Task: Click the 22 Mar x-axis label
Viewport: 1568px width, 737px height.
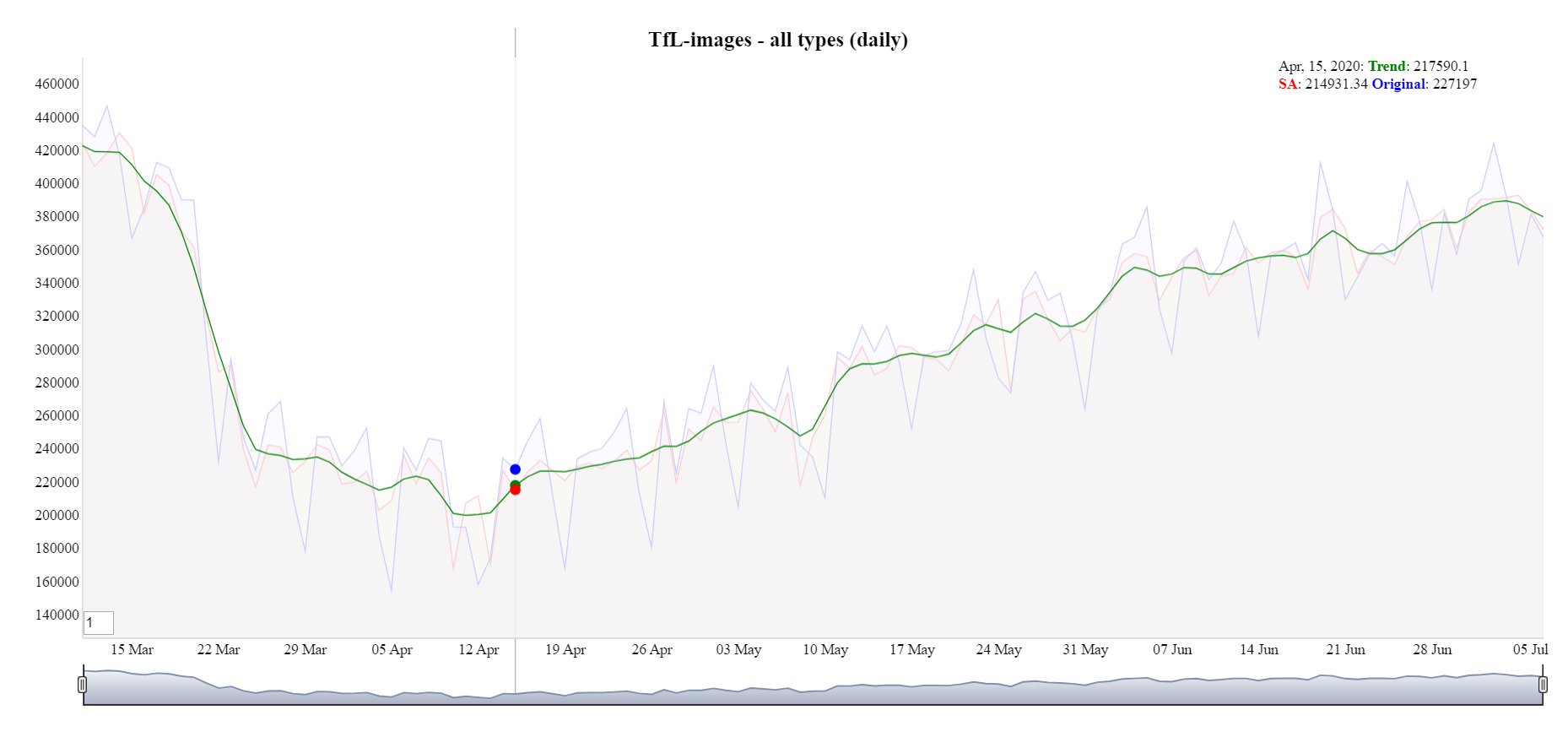Action: 219,649
